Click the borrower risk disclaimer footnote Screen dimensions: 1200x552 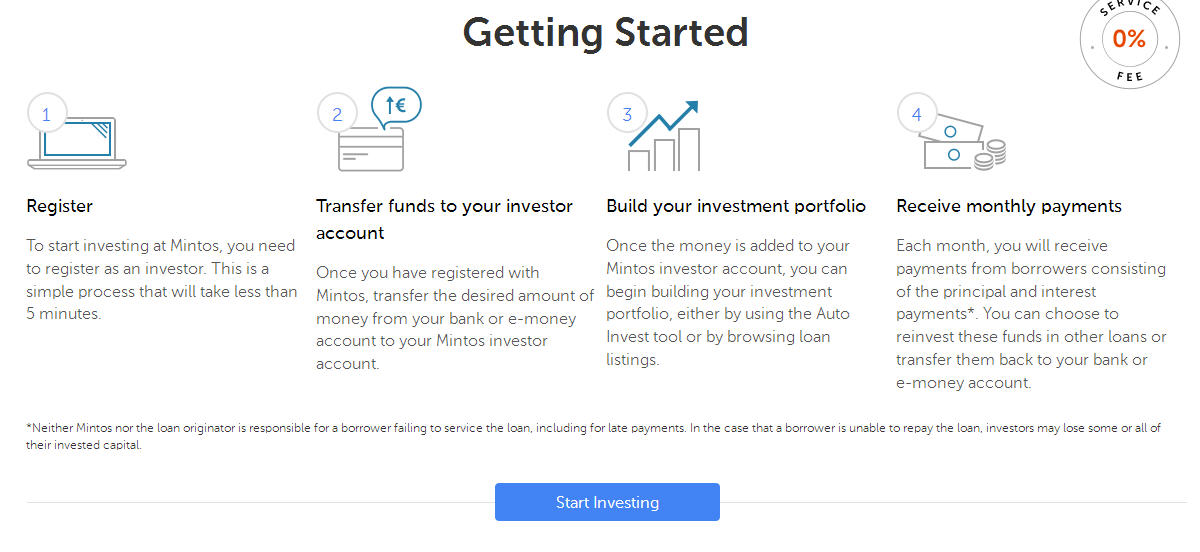tap(594, 436)
